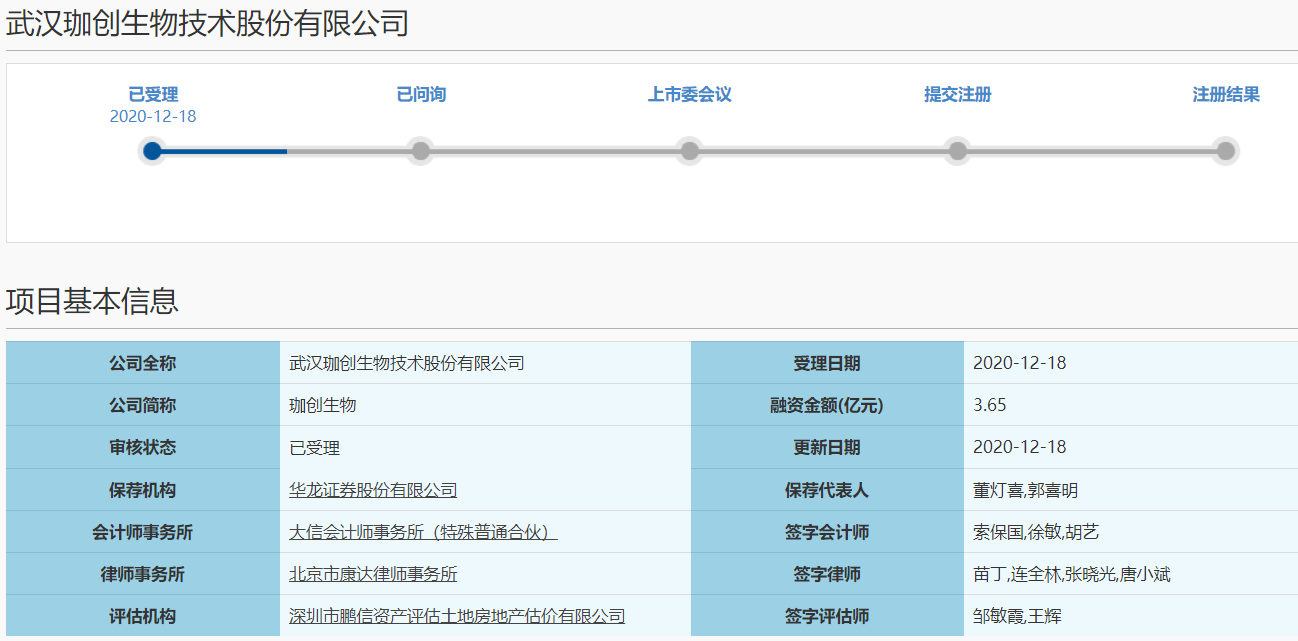Viewport: 1298px width, 641px height.
Task: Open the 华龙证券股份有限公司 sponsor link
Action: [x=372, y=490]
